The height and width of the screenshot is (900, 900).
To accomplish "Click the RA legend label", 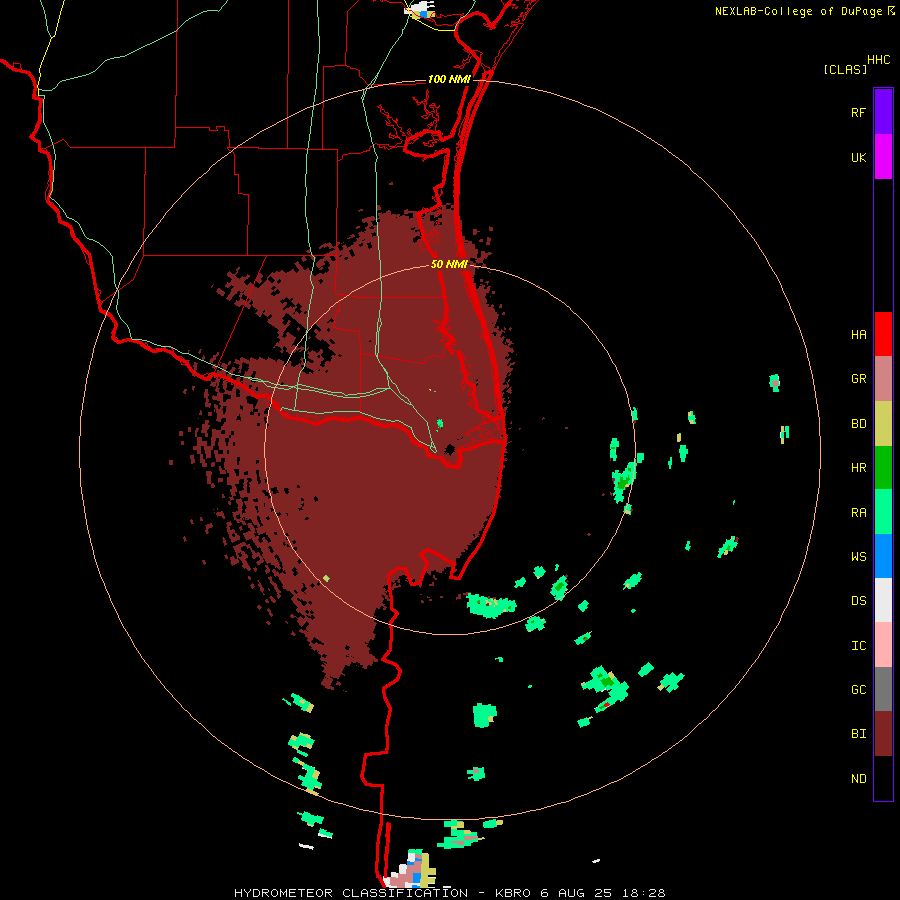I will click(x=858, y=513).
